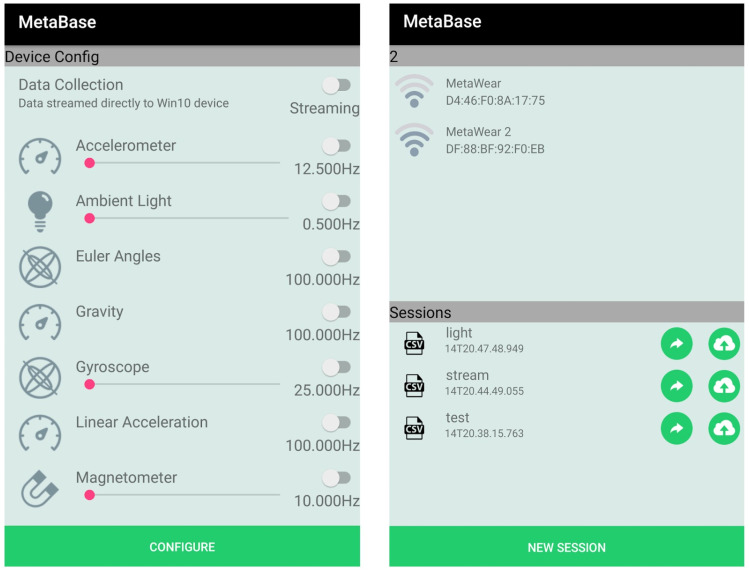This screenshot has height=571, width=749.
Task: Toggle the Data Collection streaming switch
Action: (337, 86)
